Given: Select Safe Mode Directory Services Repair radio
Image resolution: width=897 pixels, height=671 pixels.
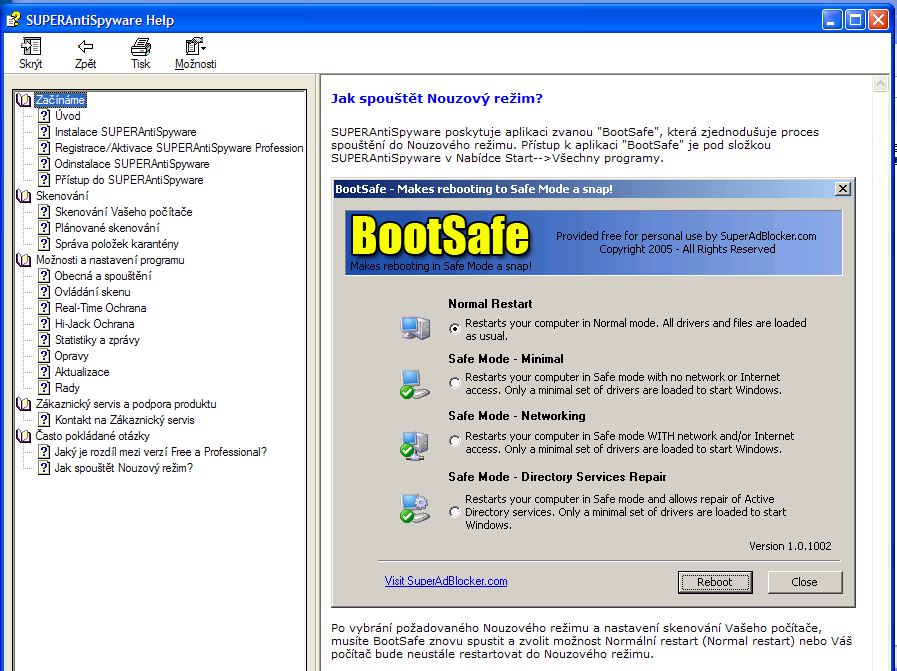Looking at the screenshot, I should (x=455, y=512).
